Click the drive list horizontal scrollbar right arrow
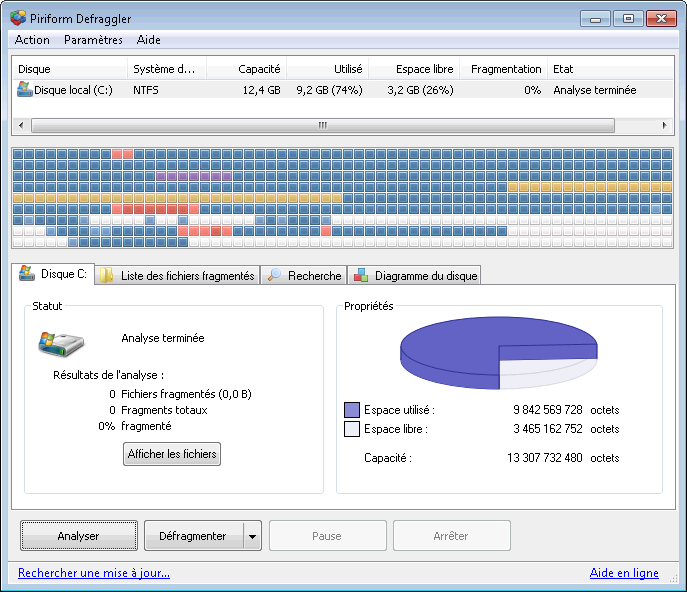 click(x=665, y=126)
